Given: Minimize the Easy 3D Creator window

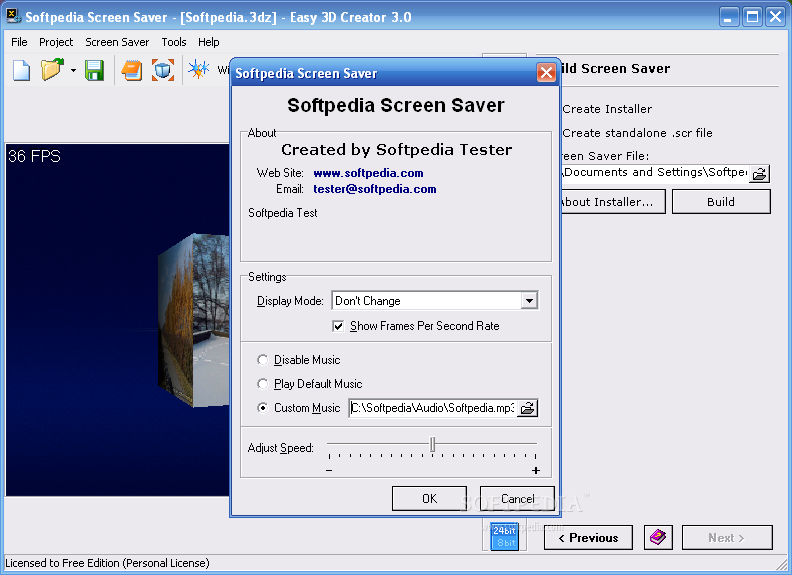Looking at the screenshot, I should 728,17.
